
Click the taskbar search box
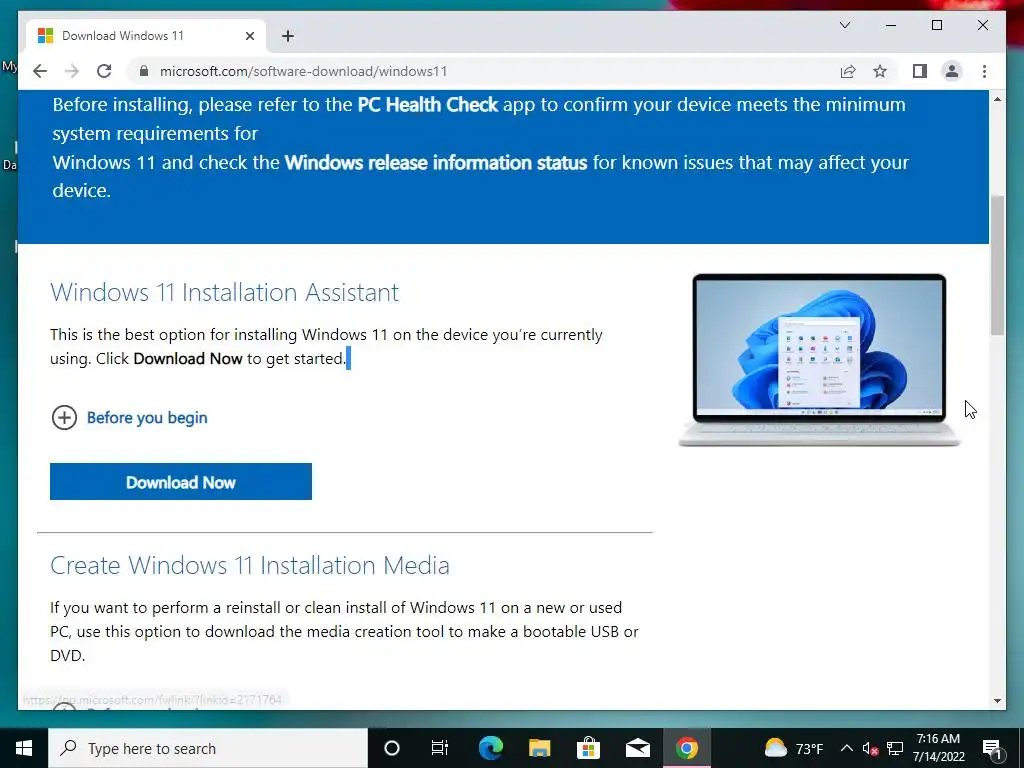point(208,748)
